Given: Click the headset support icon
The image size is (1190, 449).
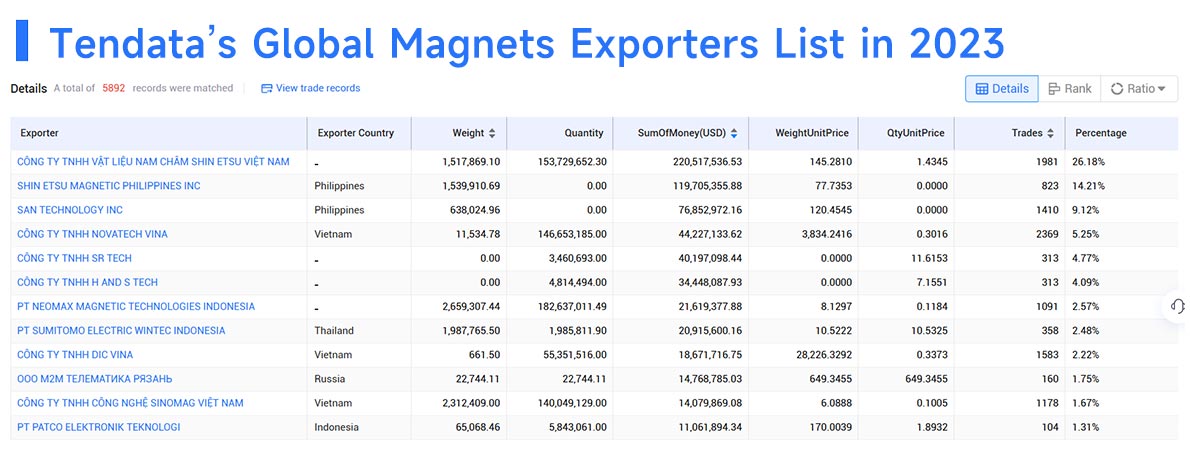Looking at the screenshot, I should (x=1177, y=306).
